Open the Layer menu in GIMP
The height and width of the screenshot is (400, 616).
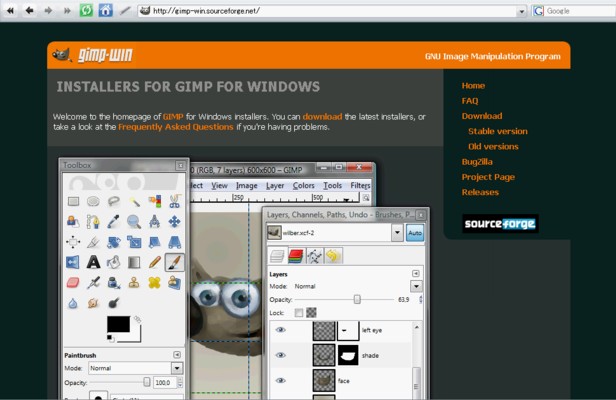click(x=275, y=185)
